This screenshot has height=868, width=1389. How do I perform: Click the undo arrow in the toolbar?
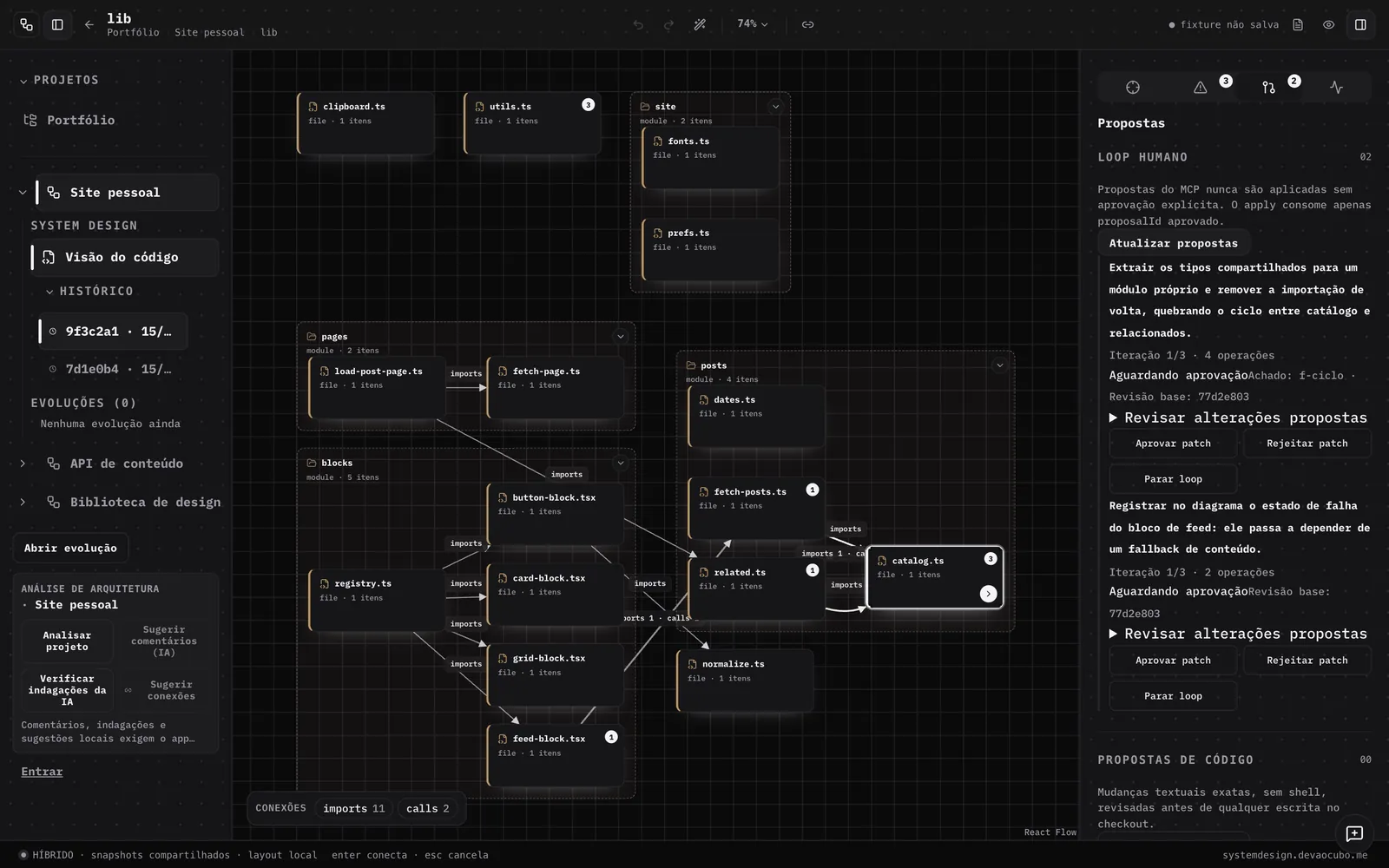[x=639, y=24]
